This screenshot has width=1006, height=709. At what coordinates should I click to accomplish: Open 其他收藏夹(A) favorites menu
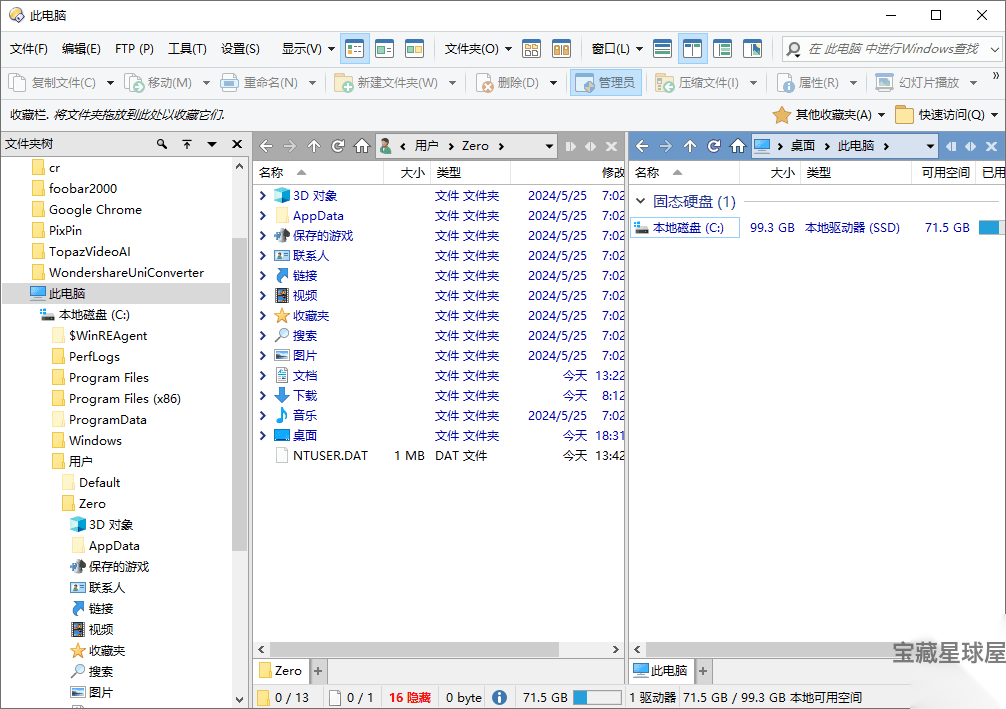[x=829, y=115]
